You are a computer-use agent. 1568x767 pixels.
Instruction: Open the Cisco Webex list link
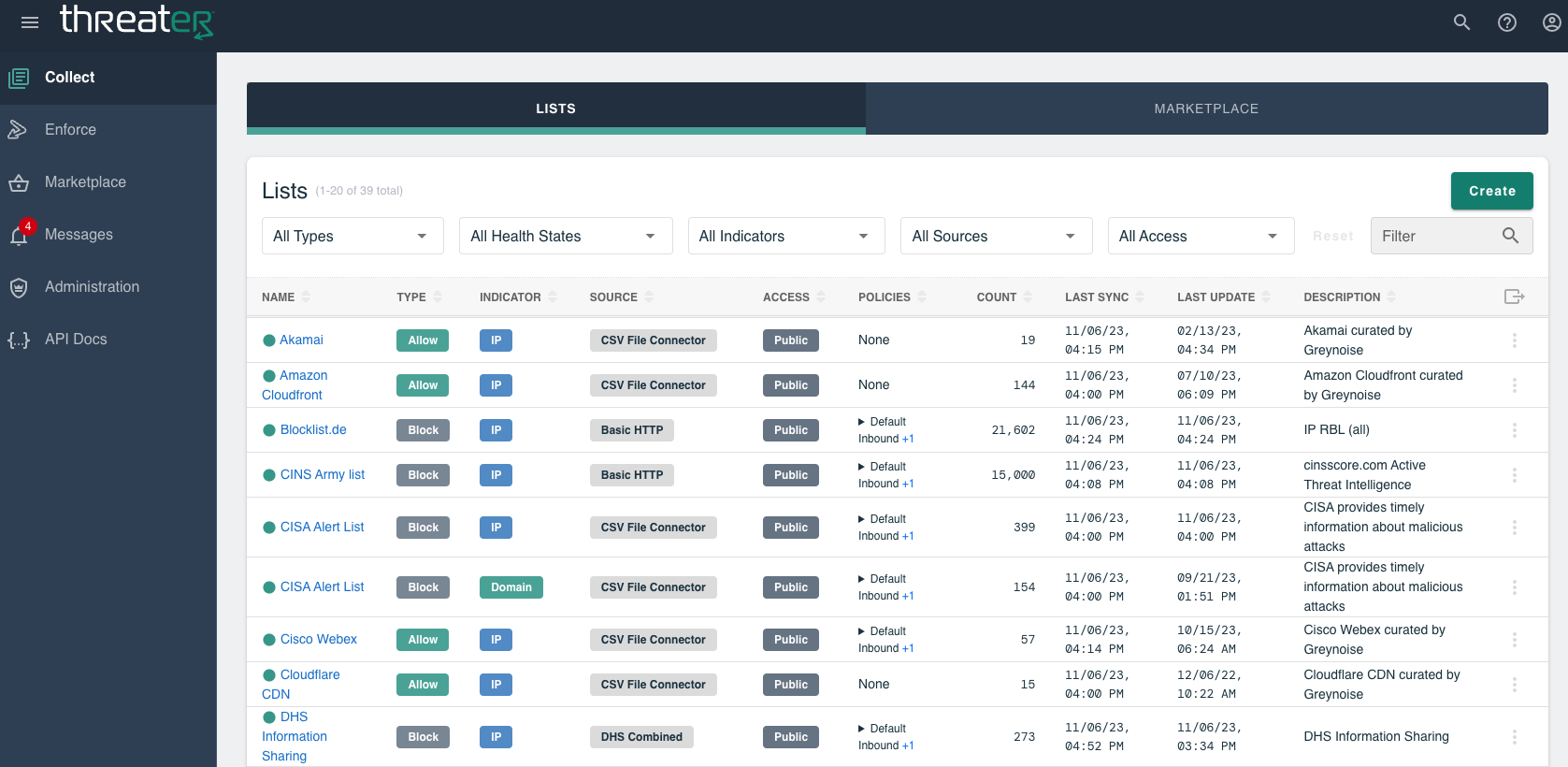pos(319,639)
